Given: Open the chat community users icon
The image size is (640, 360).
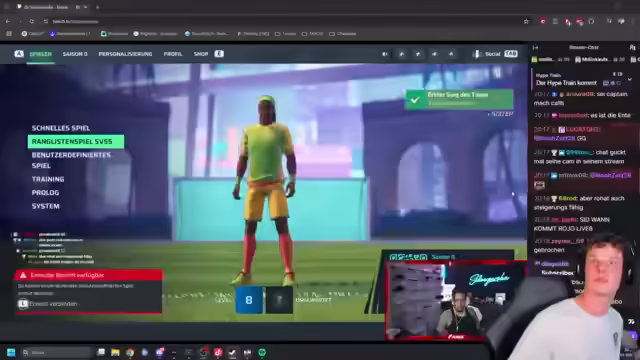Looking at the screenshot, I should [632, 47].
